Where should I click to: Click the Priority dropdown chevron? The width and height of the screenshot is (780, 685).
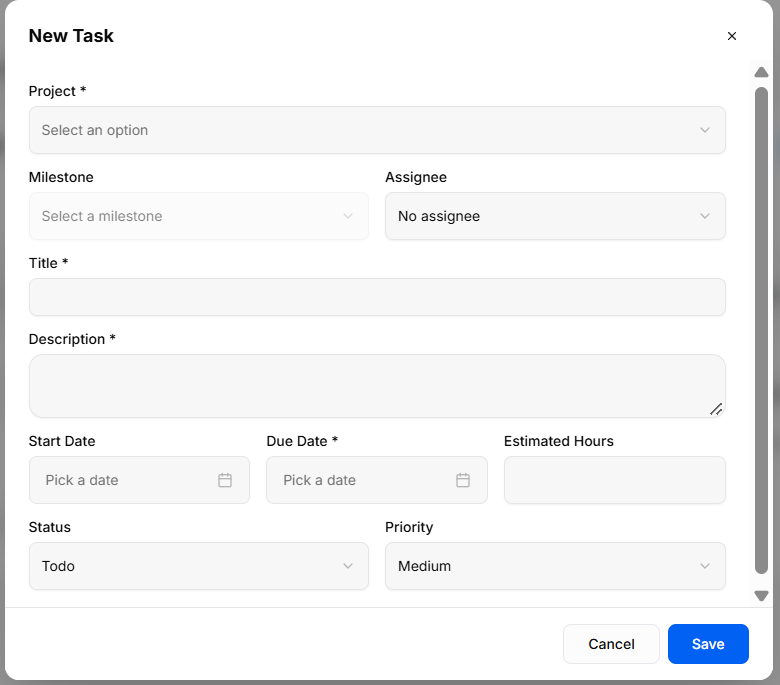(x=704, y=566)
